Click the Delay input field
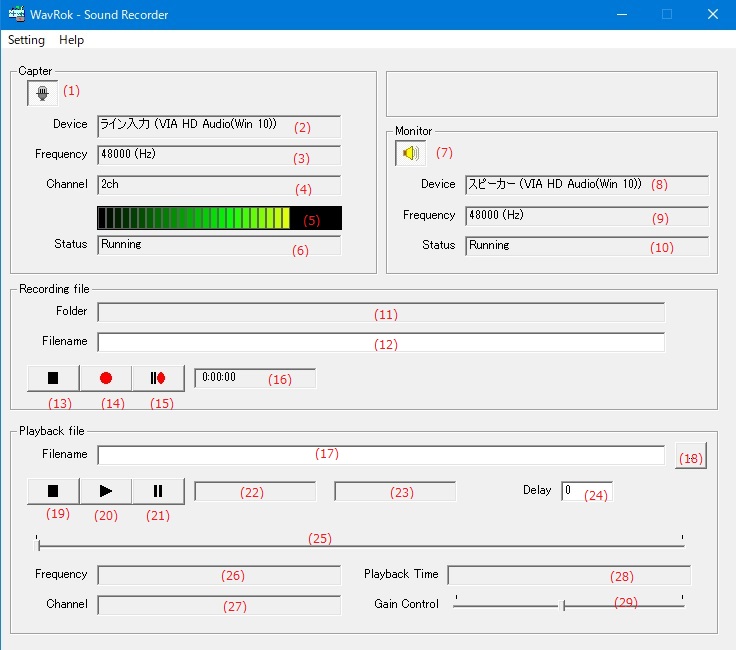This screenshot has width=736, height=650. (x=587, y=491)
